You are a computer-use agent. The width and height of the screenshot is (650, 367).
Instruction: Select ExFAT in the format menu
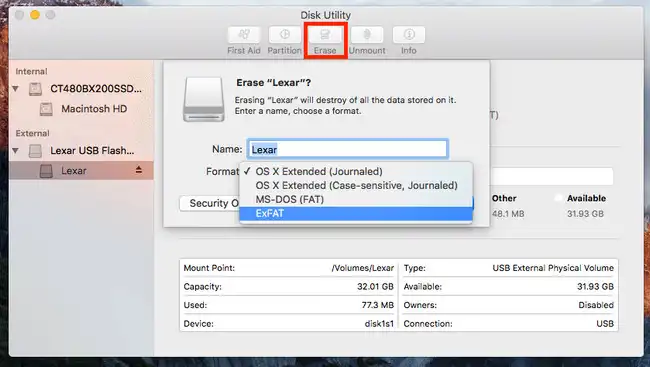(x=356, y=214)
